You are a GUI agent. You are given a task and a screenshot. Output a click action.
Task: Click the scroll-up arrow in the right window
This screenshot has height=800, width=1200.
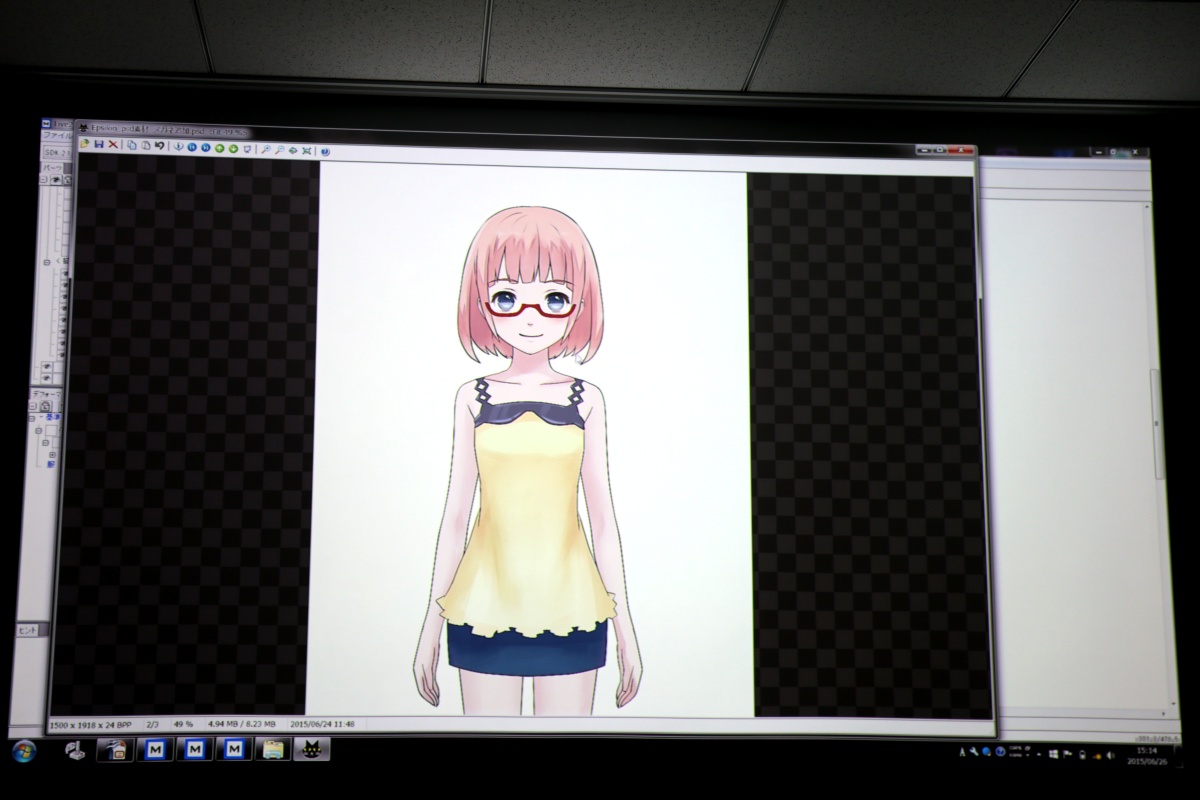[x=1147, y=207]
